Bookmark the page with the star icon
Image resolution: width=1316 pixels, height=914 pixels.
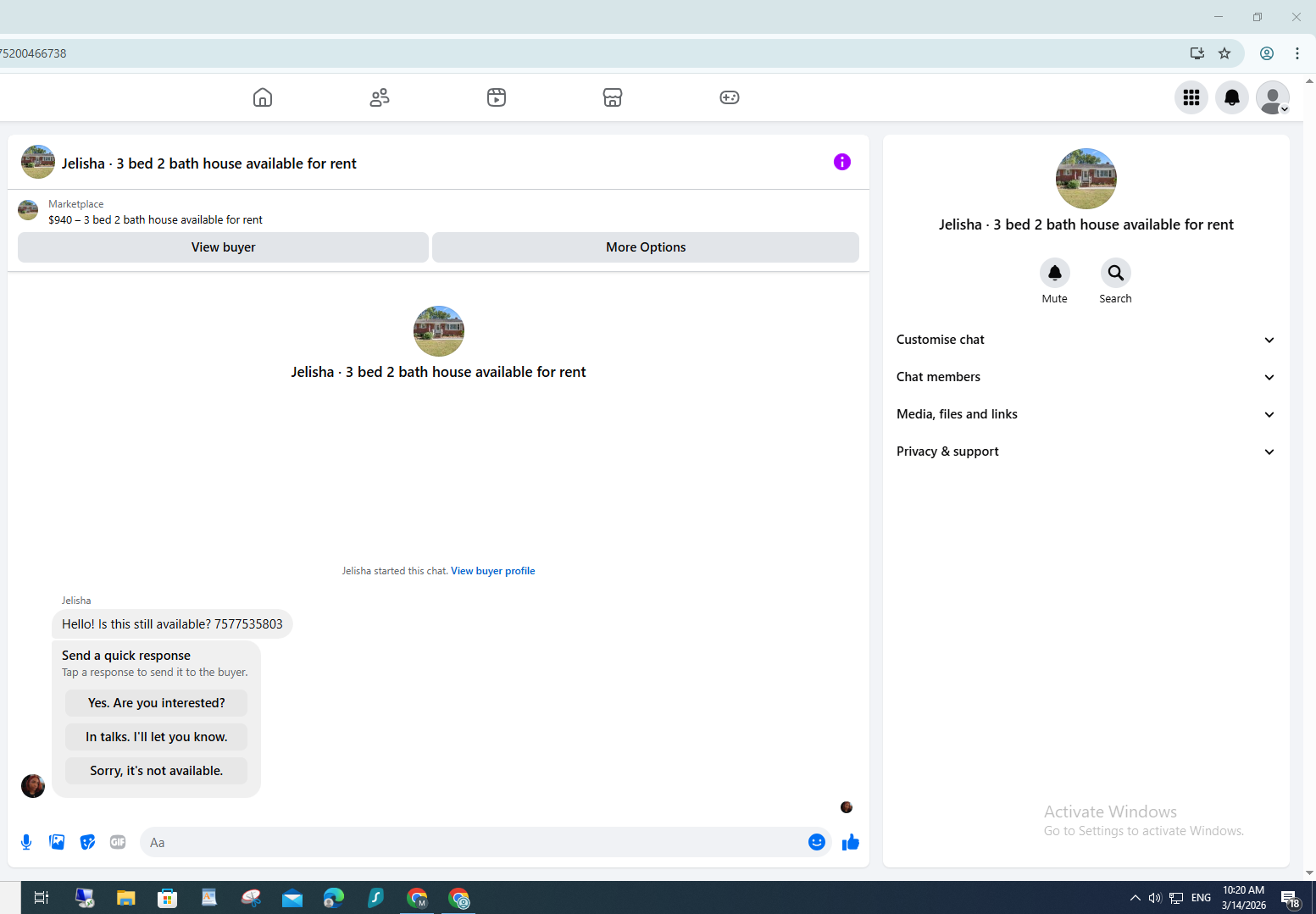1224,53
